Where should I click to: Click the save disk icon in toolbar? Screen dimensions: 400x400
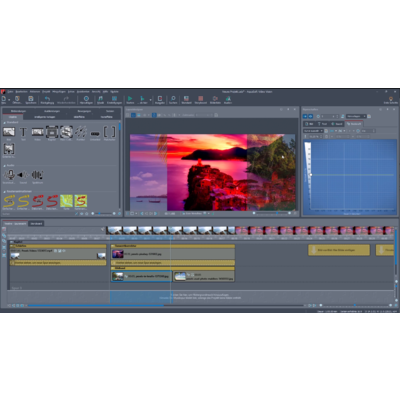point(31,98)
